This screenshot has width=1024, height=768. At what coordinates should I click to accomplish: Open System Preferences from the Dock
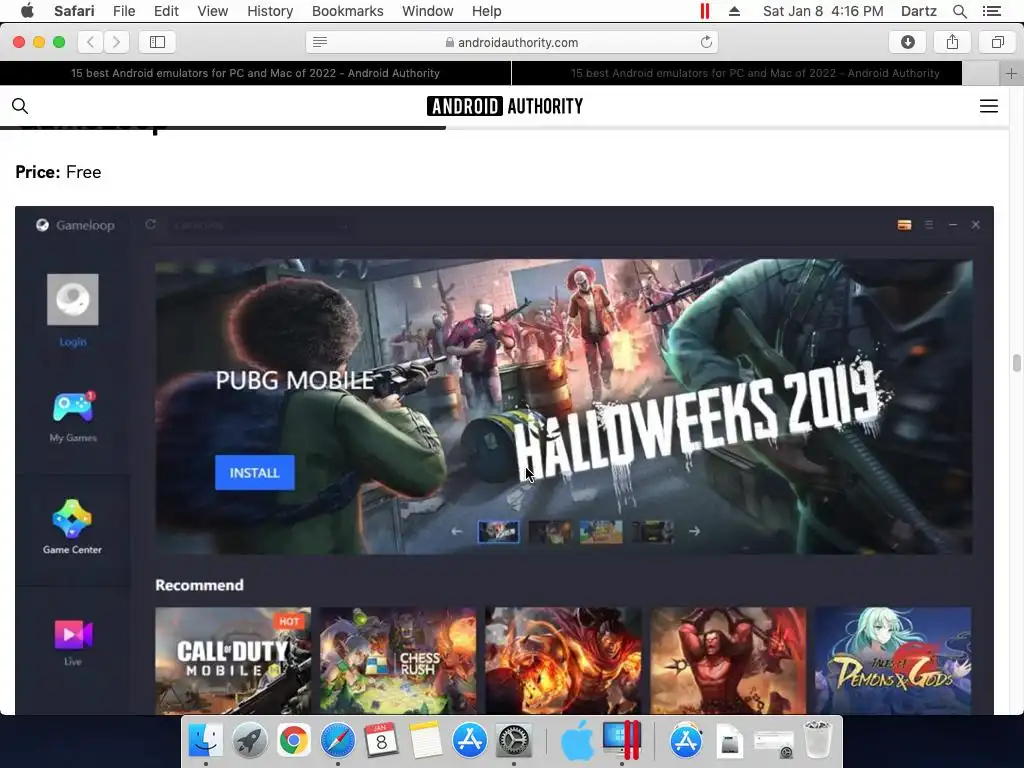[514, 741]
